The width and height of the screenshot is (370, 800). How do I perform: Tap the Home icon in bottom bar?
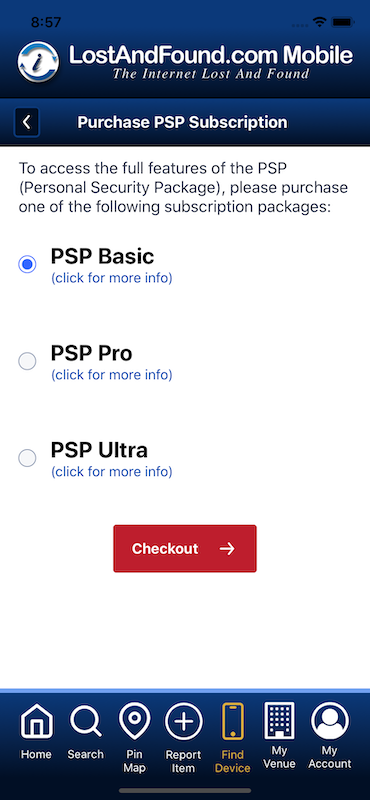pyautogui.click(x=36, y=721)
